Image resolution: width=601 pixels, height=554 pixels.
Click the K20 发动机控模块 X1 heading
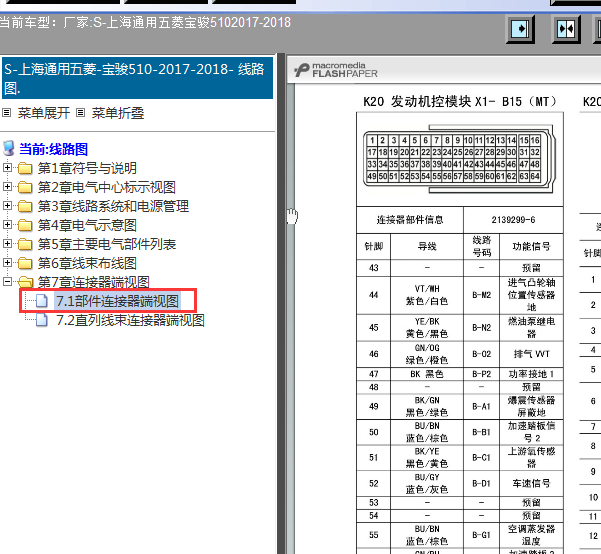(459, 102)
